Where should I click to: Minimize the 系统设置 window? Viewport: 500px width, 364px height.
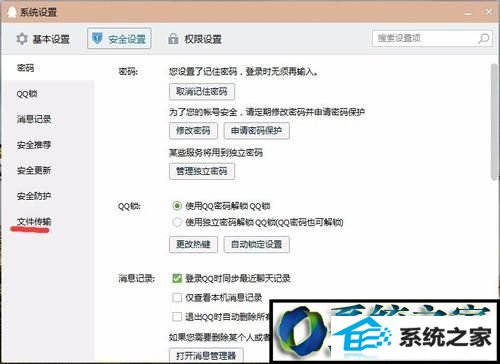click(468, 13)
